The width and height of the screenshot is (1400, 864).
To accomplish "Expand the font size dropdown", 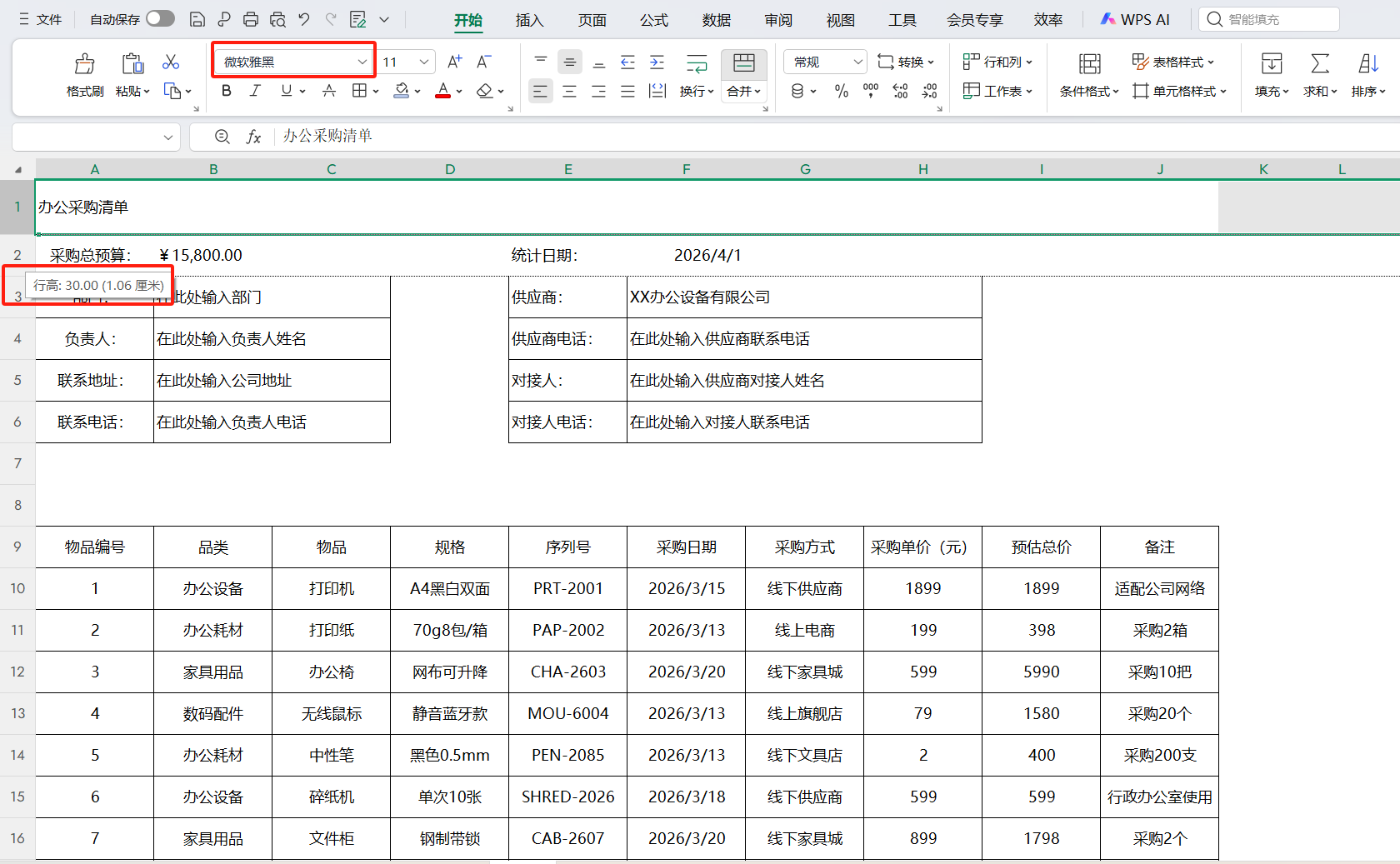I will pyautogui.click(x=424, y=62).
